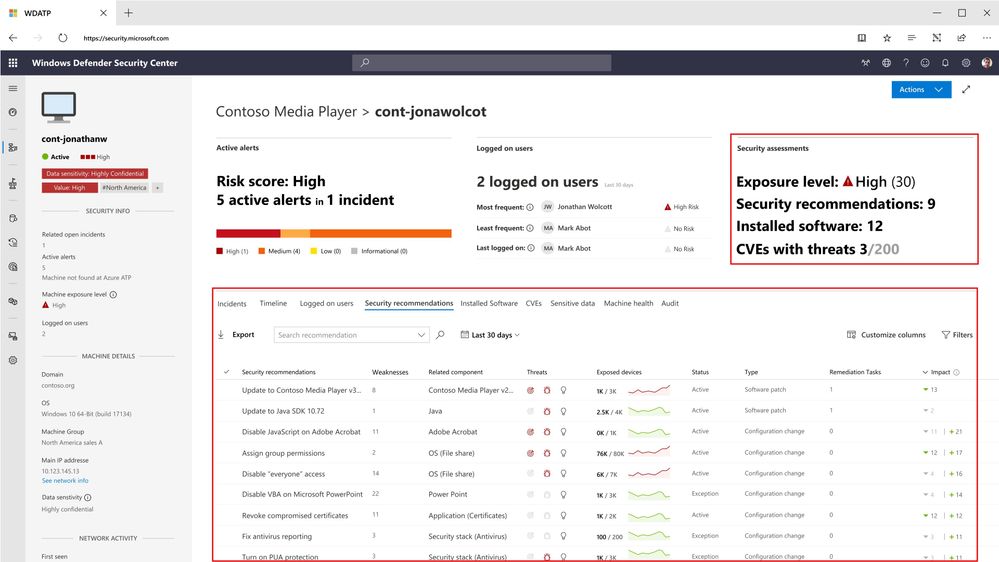Click Customize columns button
999x562 pixels.
pos(886,335)
